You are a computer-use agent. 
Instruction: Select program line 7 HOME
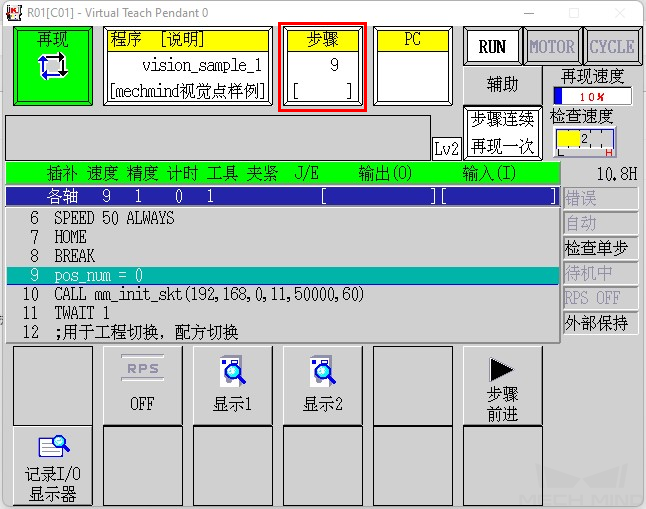[x=283, y=237]
